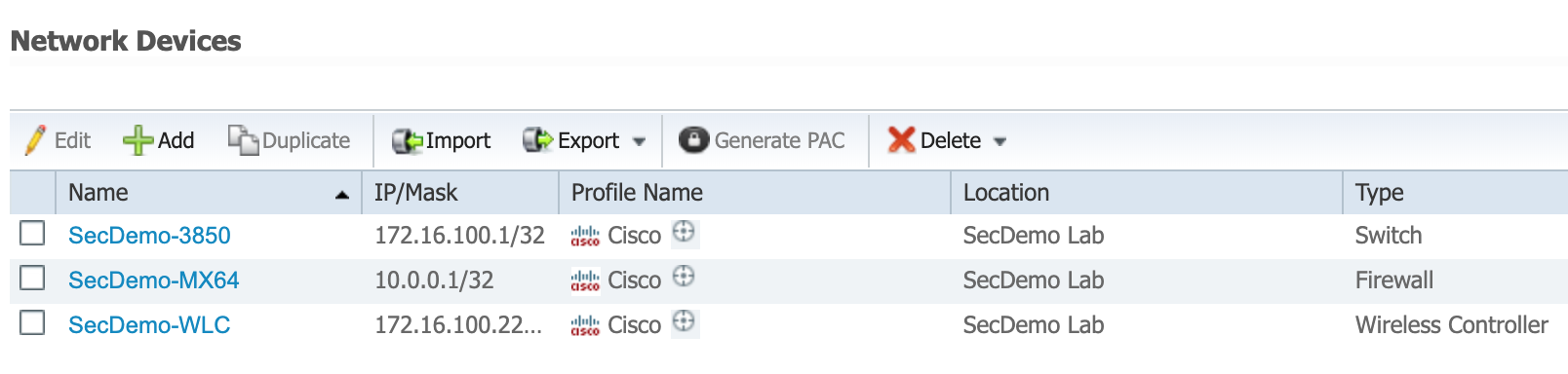Image resolution: width=1568 pixels, height=374 pixels.
Task: Click the Export button label
Action: tap(588, 140)
